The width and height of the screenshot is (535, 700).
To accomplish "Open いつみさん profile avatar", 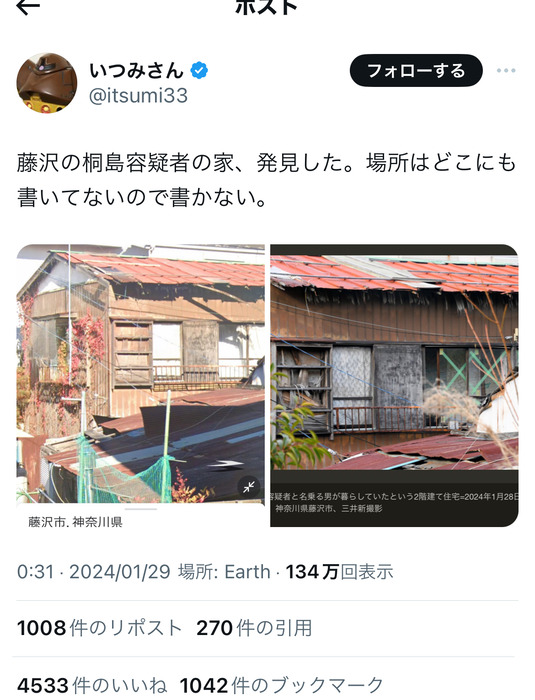I will (47, 83).
